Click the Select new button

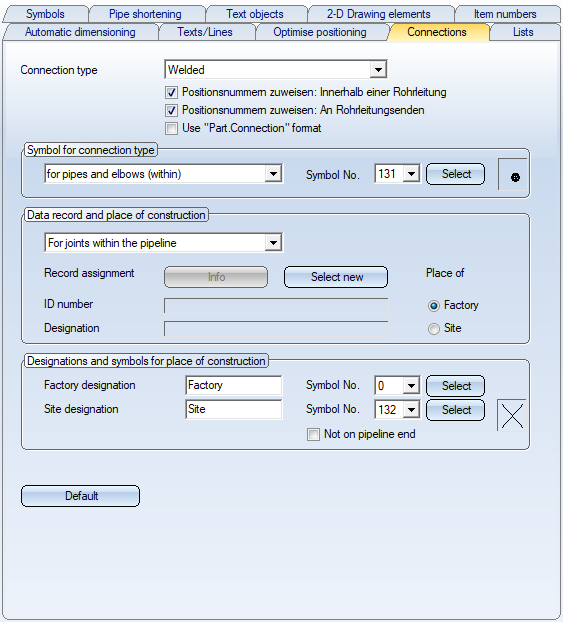pos(336,277)
